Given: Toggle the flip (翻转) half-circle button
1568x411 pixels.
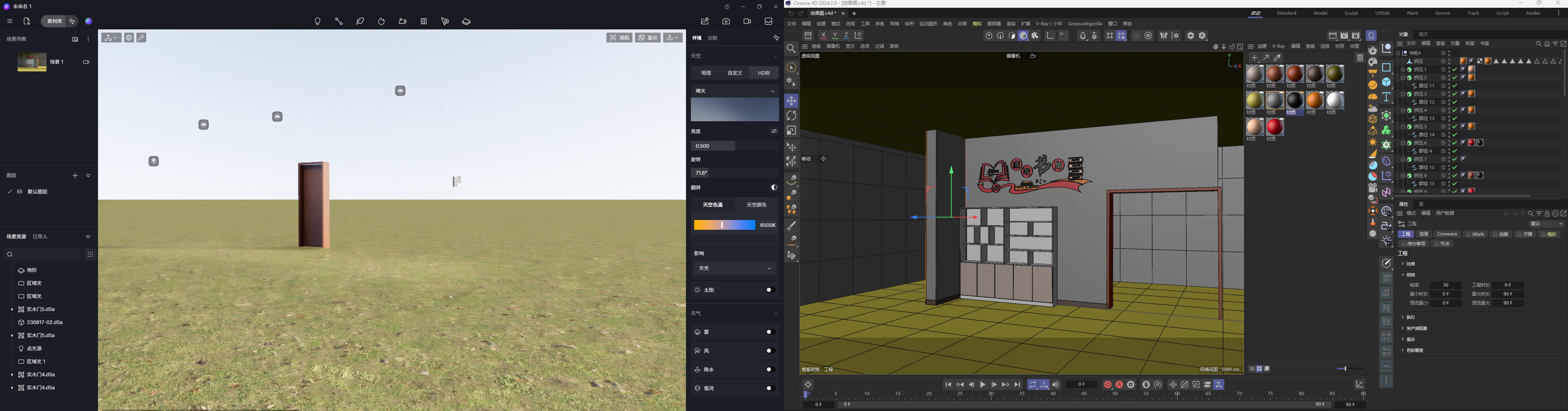Looking at the screenshot, I should [774, 188].
